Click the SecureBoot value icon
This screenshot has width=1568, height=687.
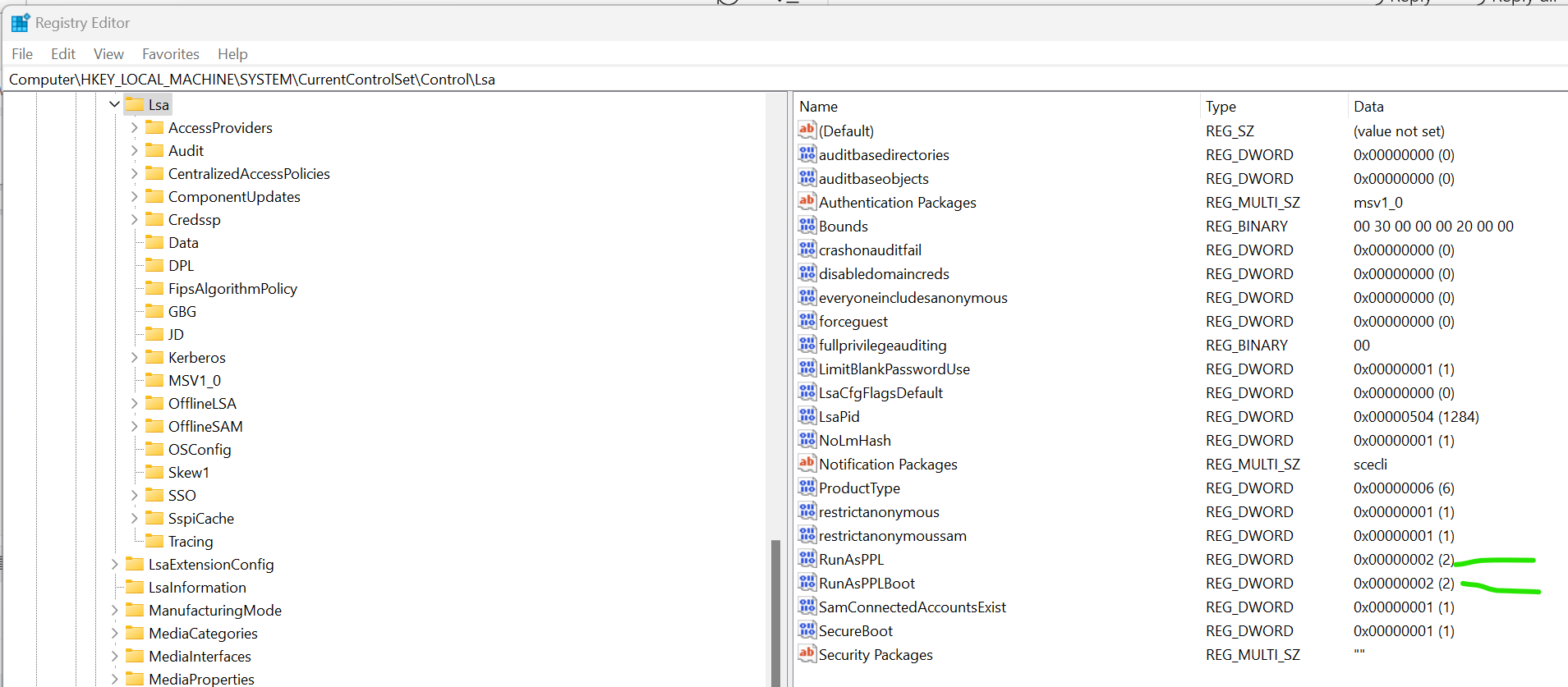807,630
